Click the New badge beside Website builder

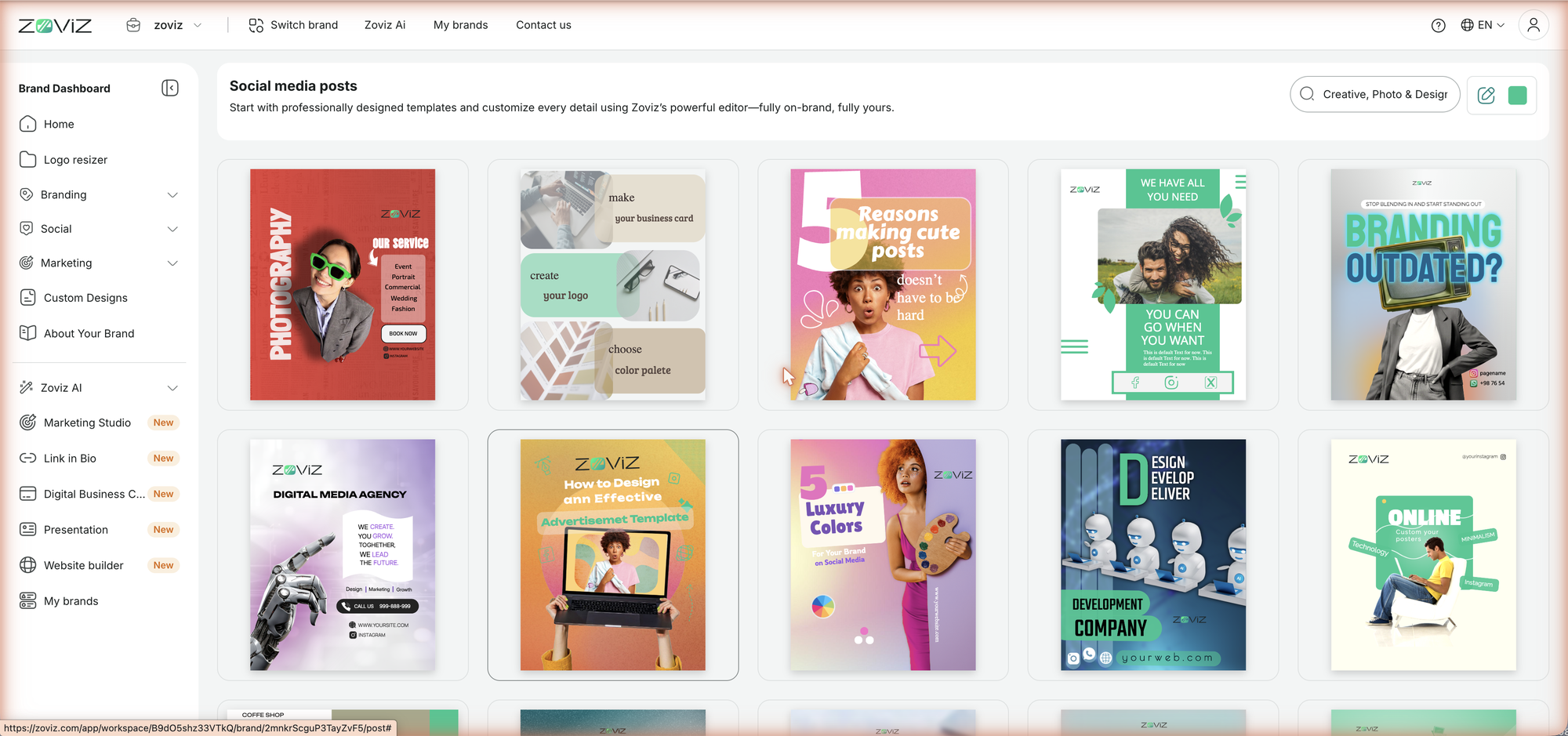(x=163, y=565)
